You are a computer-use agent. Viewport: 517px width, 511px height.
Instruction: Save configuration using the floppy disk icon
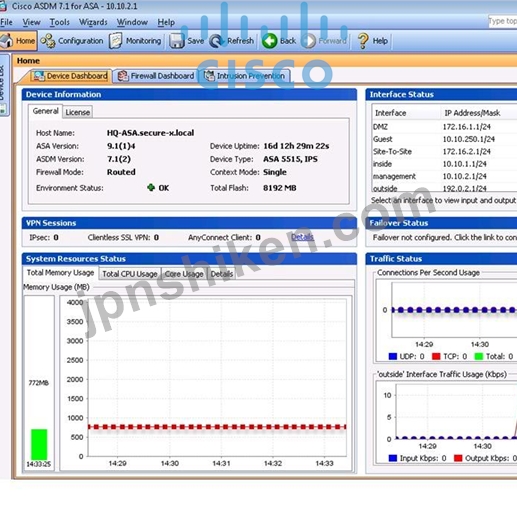coord(176,41)
